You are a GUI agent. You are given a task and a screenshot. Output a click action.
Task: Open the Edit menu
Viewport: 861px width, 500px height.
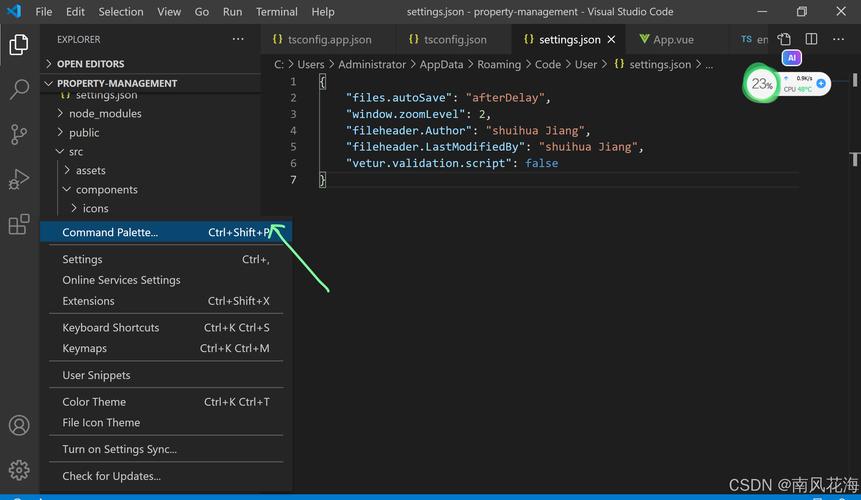[75, 12]
